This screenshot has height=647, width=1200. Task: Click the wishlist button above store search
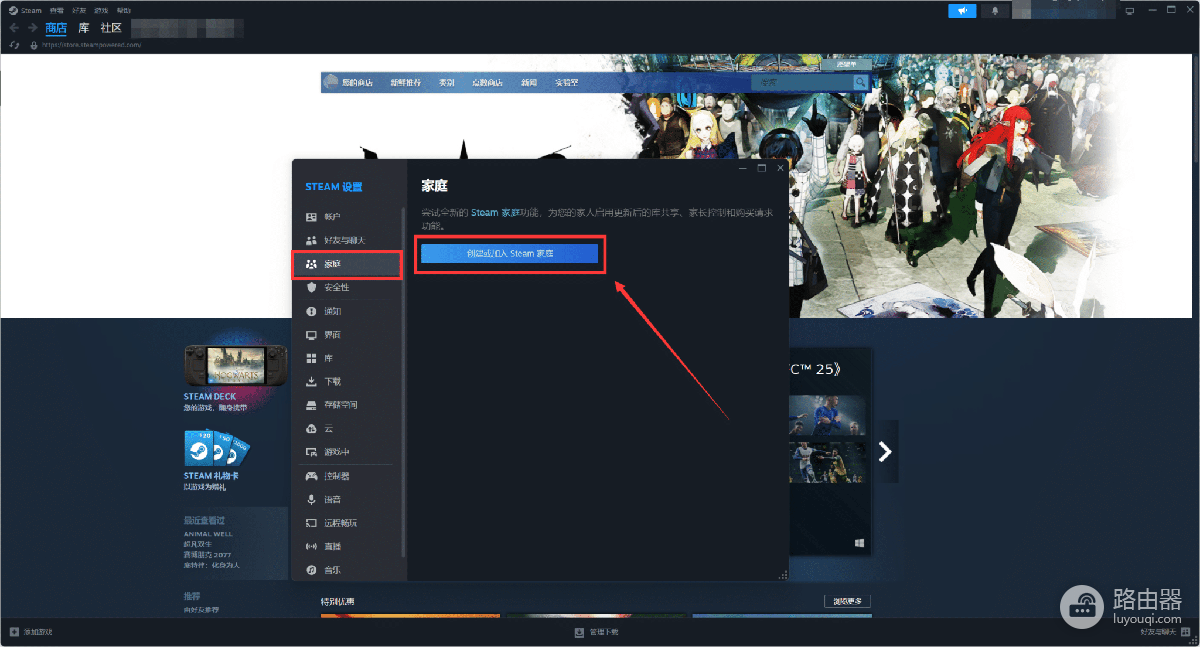coord(847,64)
